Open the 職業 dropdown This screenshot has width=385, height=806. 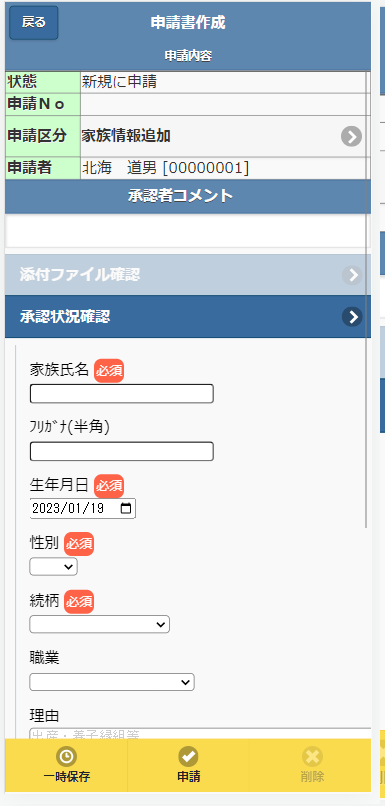click(112, 682)
